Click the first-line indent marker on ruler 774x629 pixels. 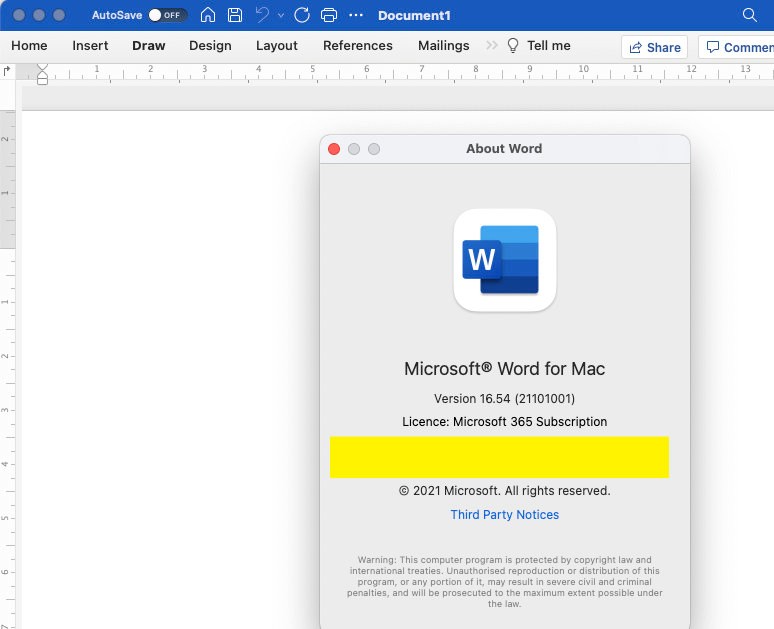click(x=42, y=67)
